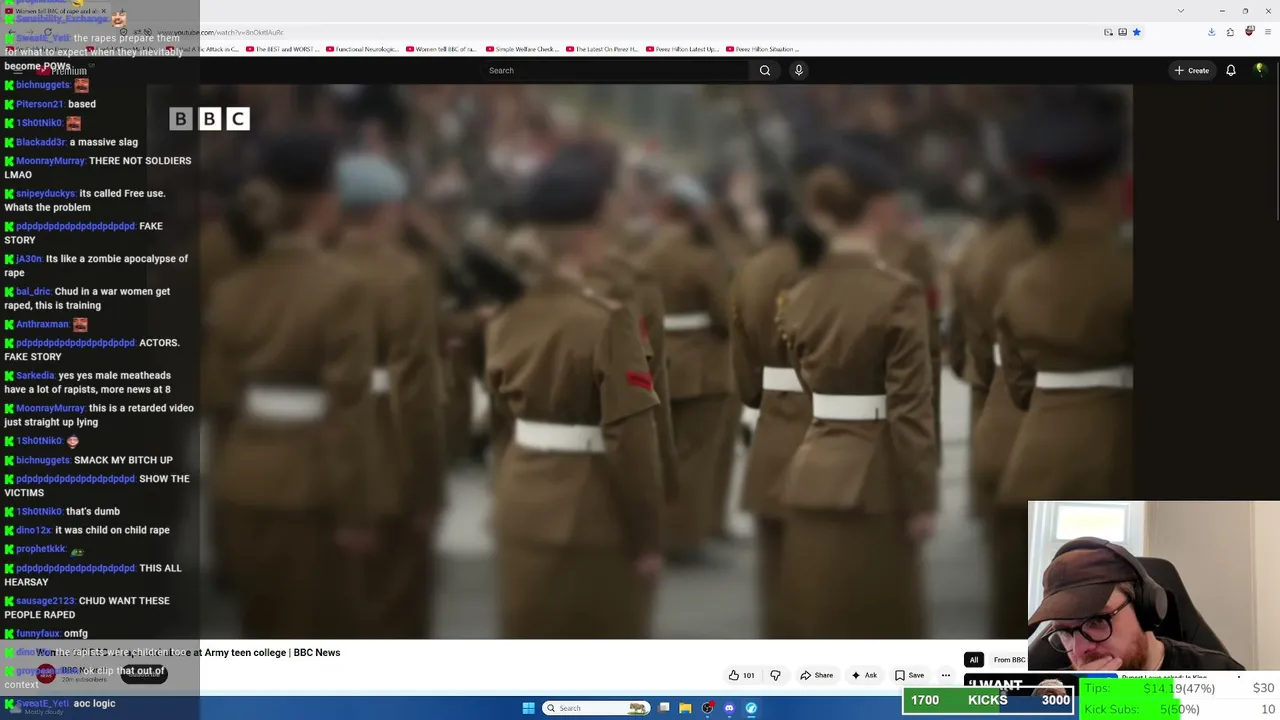The height and width of the screenshot is (720, 1280).
Task: Select the All filter chip
Action: click(973, 660)
